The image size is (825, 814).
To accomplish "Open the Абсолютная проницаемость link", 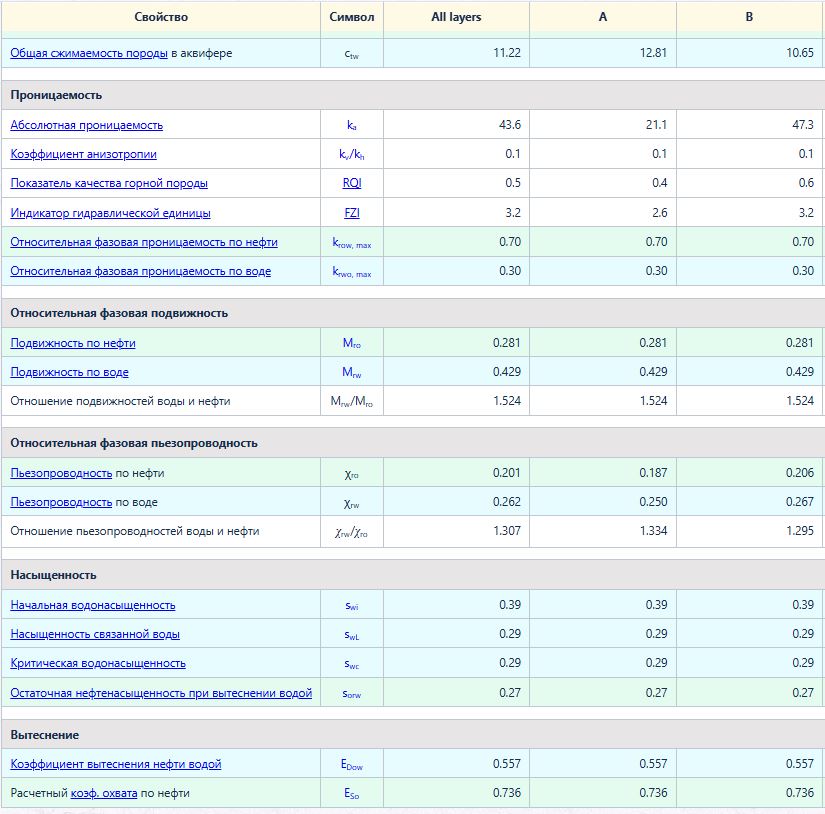I will (x=86, y=125).
